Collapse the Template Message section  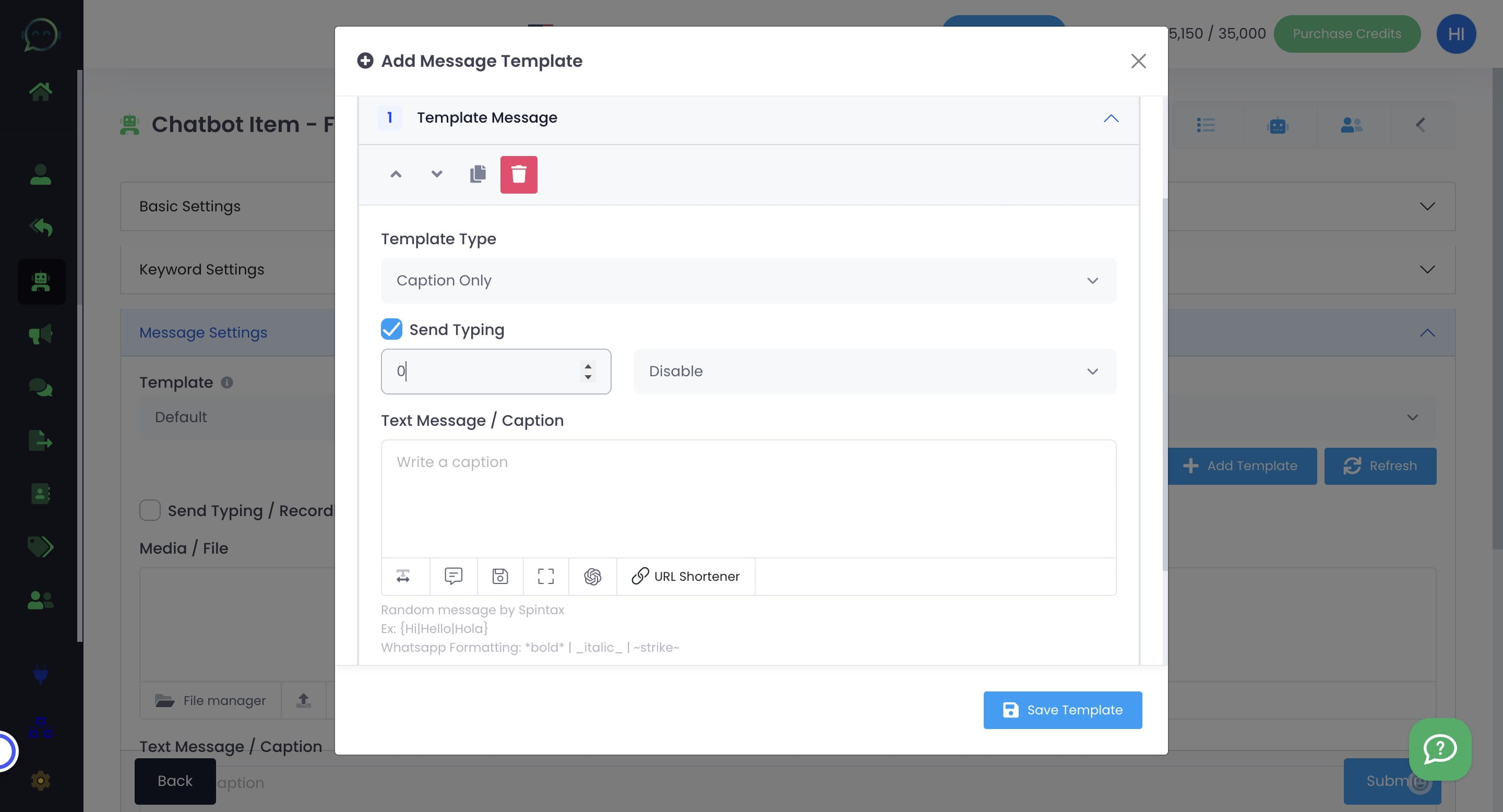1111,118
